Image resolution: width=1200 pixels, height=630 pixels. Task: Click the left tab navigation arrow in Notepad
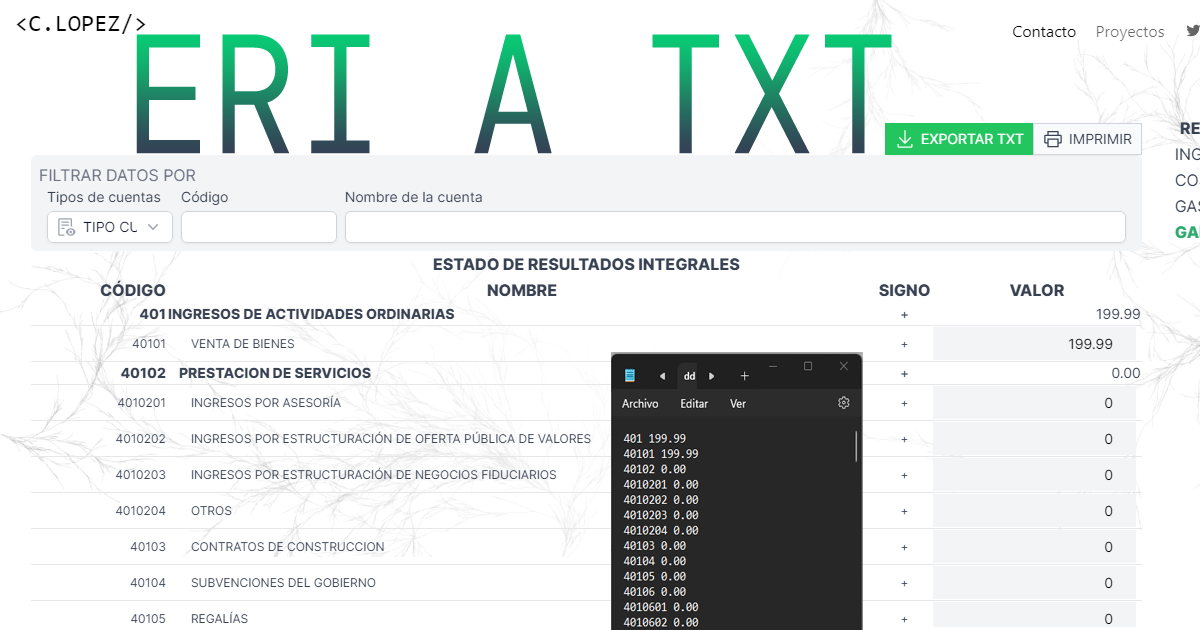point(662,376)
